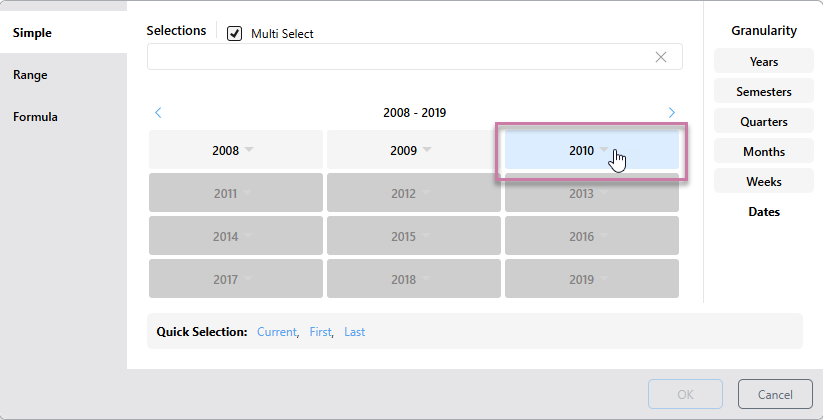Viewport: 823px width, 420px height.
Task: Expand the 2008 dropdown arrow
Action: point(249,150)
